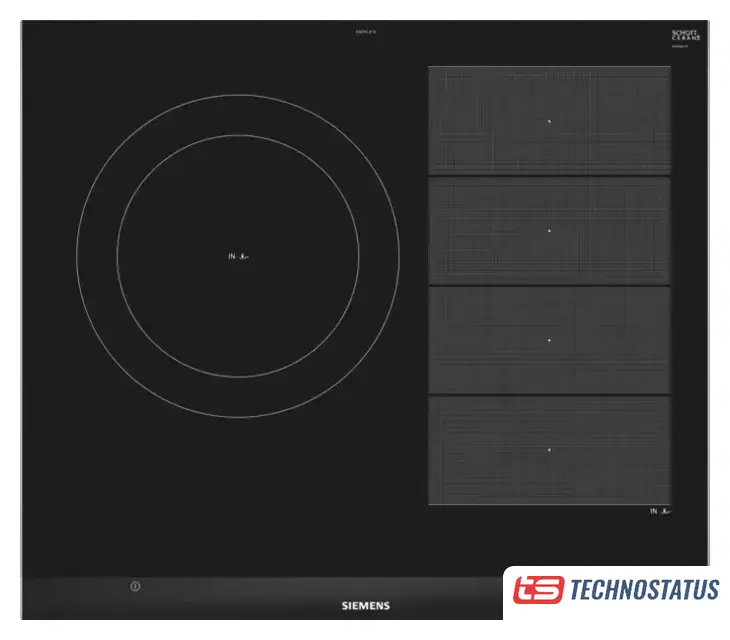Click the Schott Ceran logo

pyautogui.click(x=686, y=35)
